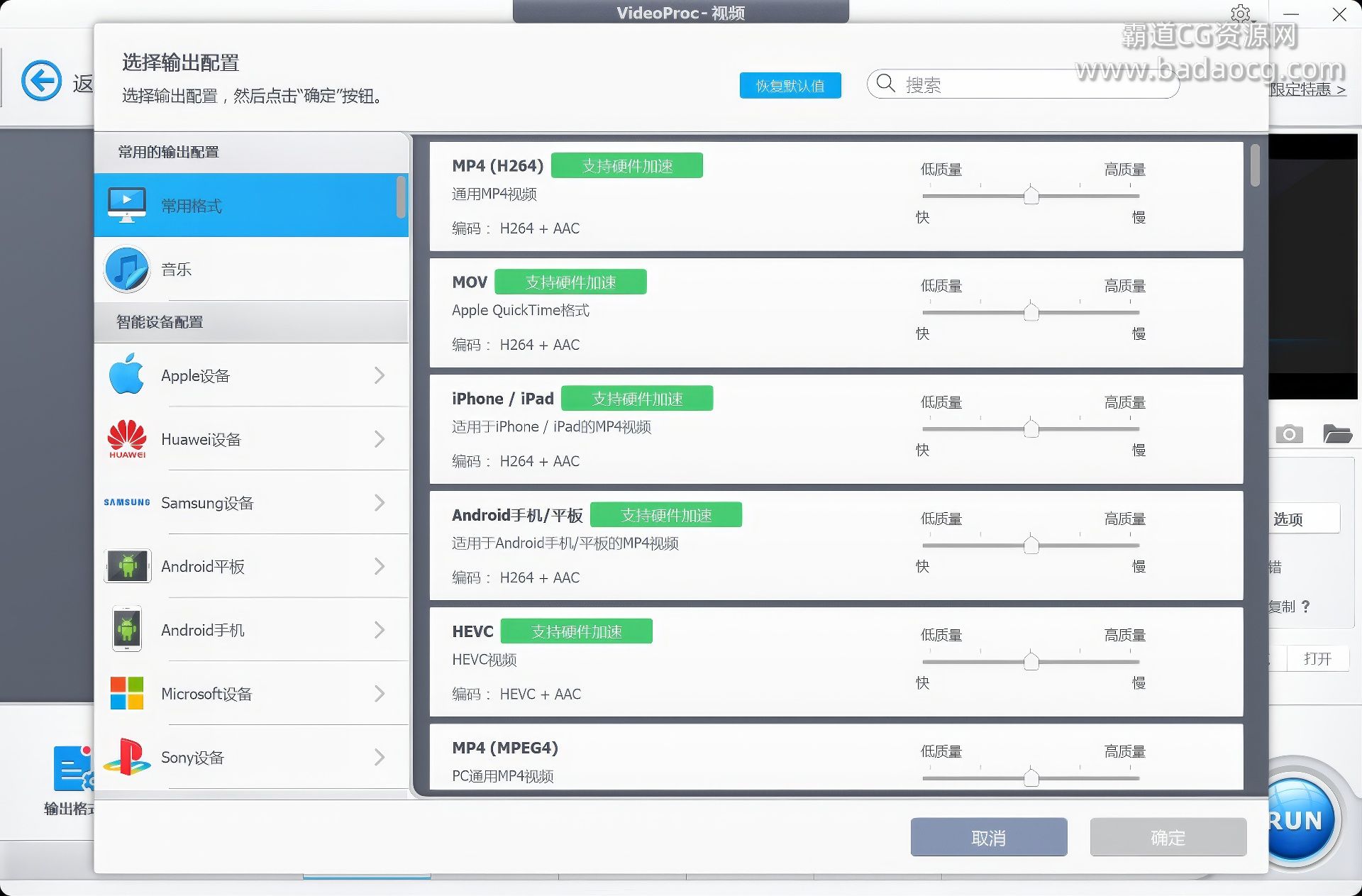Screen dimensions: 1362x896
Task: Click the 恢复默认值 button
Action: pyautogui.click(x=790, y=86)
